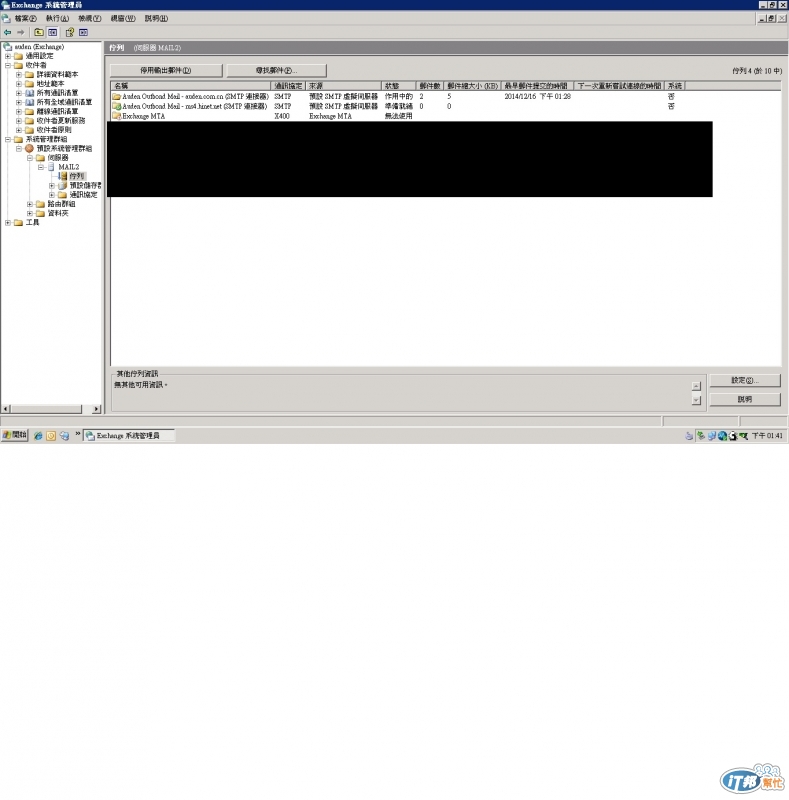
Task: Select the 伺服器 tree item
Action: (58, 158)
